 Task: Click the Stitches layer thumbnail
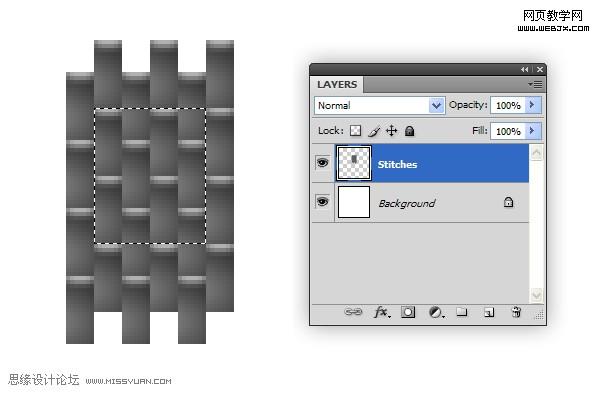pos(354,163)
